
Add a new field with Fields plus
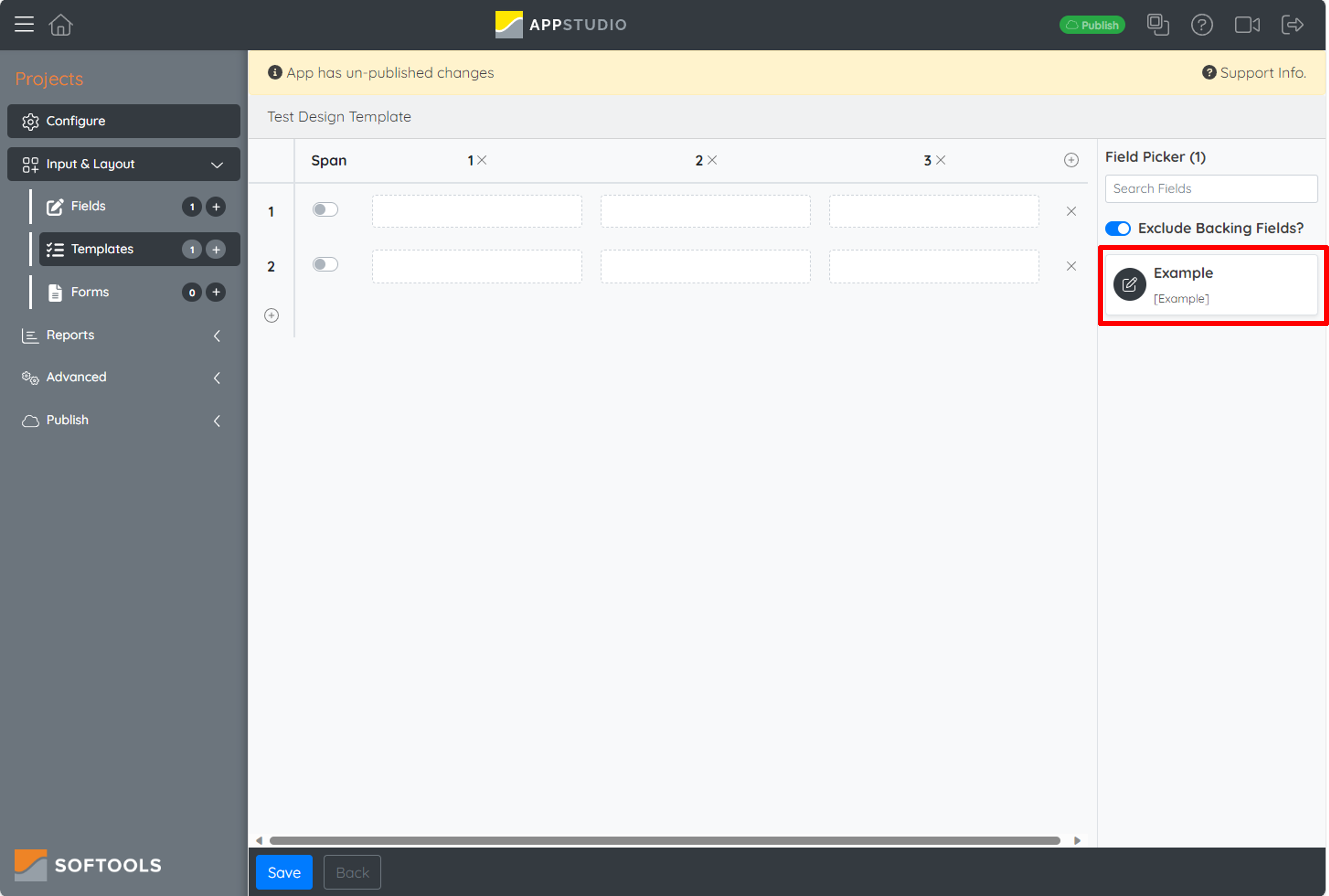pyautogui.click(x=216, y=206)
